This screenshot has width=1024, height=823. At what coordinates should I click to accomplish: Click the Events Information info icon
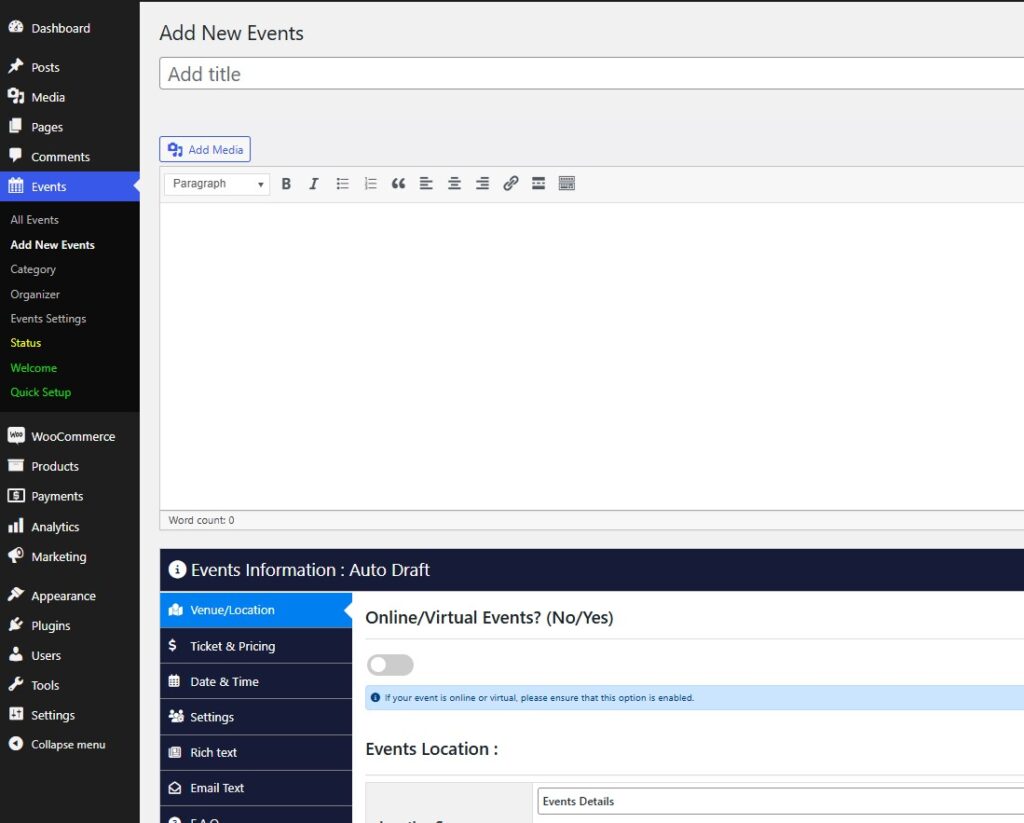coord(177,570)
